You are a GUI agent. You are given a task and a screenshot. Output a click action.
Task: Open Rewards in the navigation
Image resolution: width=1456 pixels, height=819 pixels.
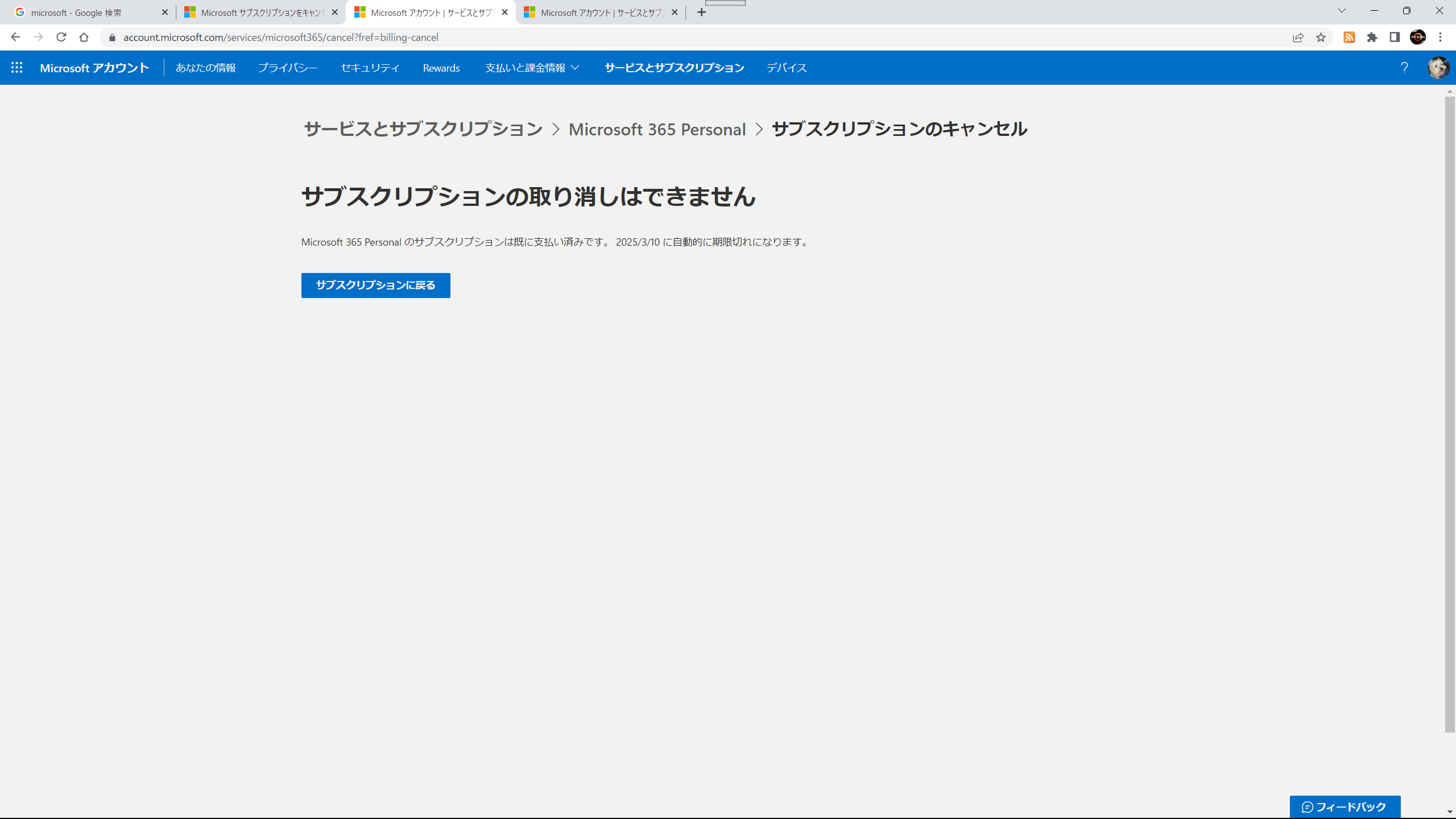[x=441, y=68]
